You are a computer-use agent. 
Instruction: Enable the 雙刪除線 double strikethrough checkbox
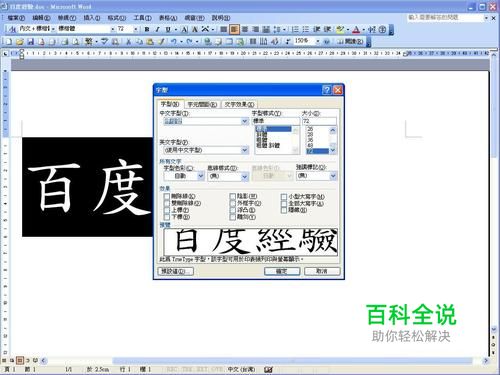pos(167,203)
